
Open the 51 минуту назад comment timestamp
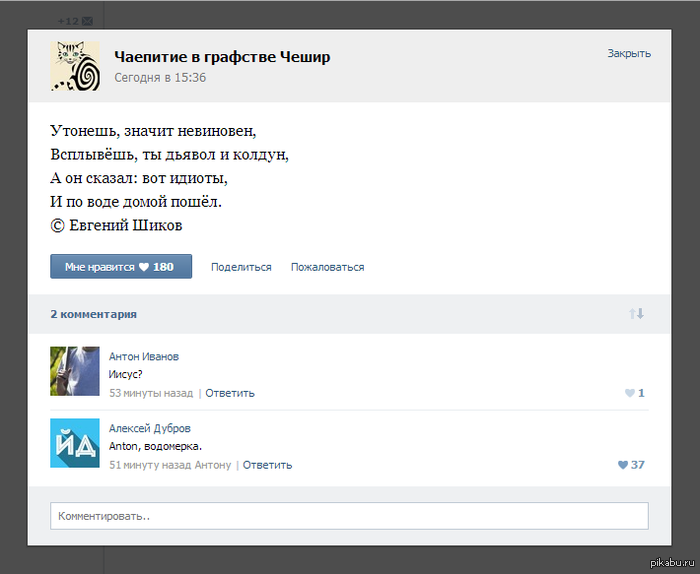[150, 465]
